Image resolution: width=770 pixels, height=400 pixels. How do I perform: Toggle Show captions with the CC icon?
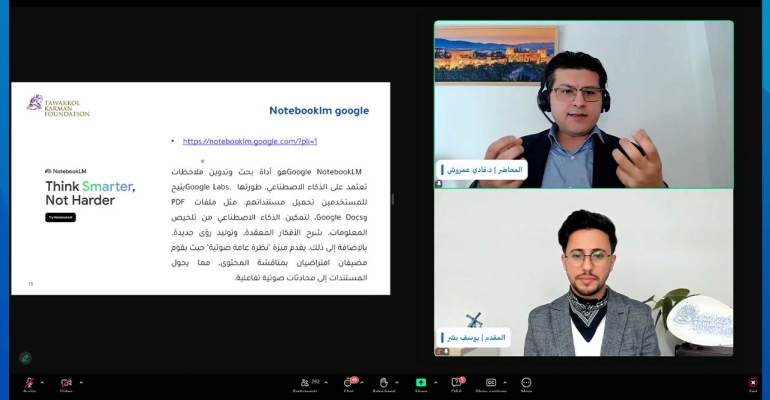point(491,382)
